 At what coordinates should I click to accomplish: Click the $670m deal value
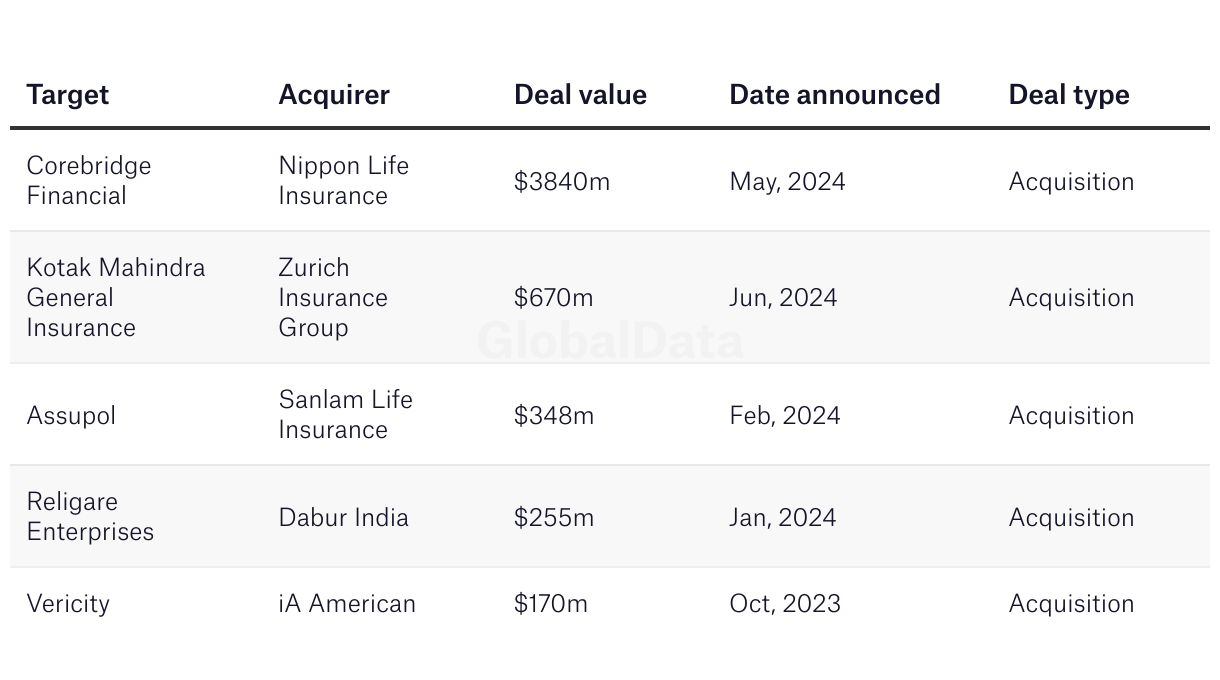[x=553, y=298]
